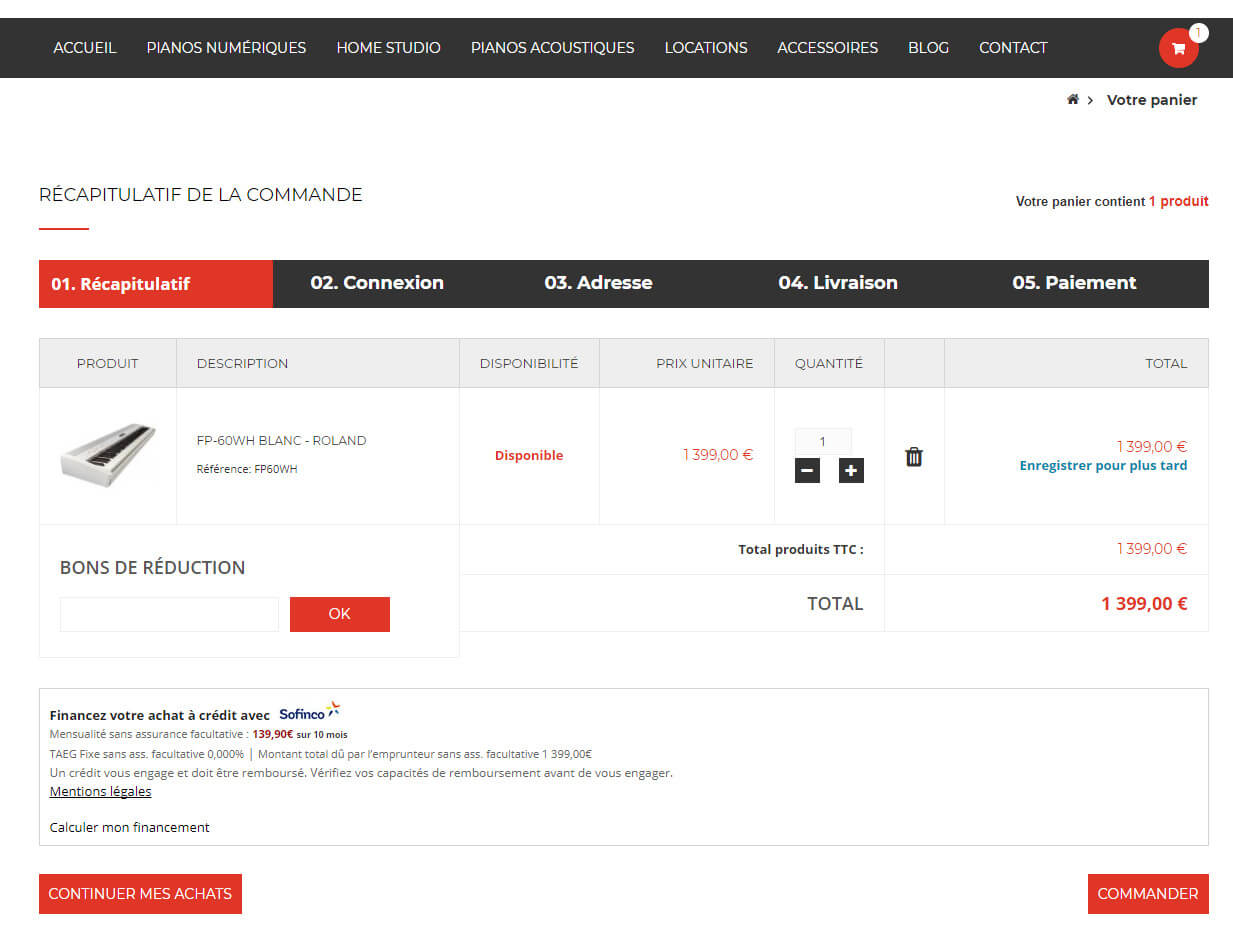Open the shopping cart icon in header
Image resolution: width=1233 pixels, height=938 pixels.
pos(1178,48)
